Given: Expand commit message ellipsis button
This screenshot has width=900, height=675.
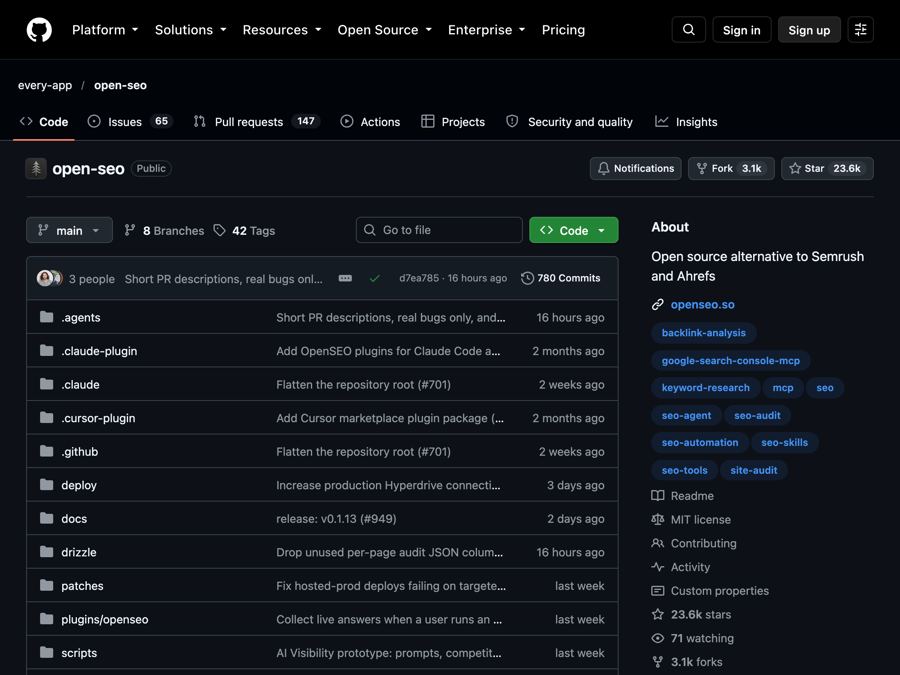Looking at the screenshot, I should coord(345,278).
